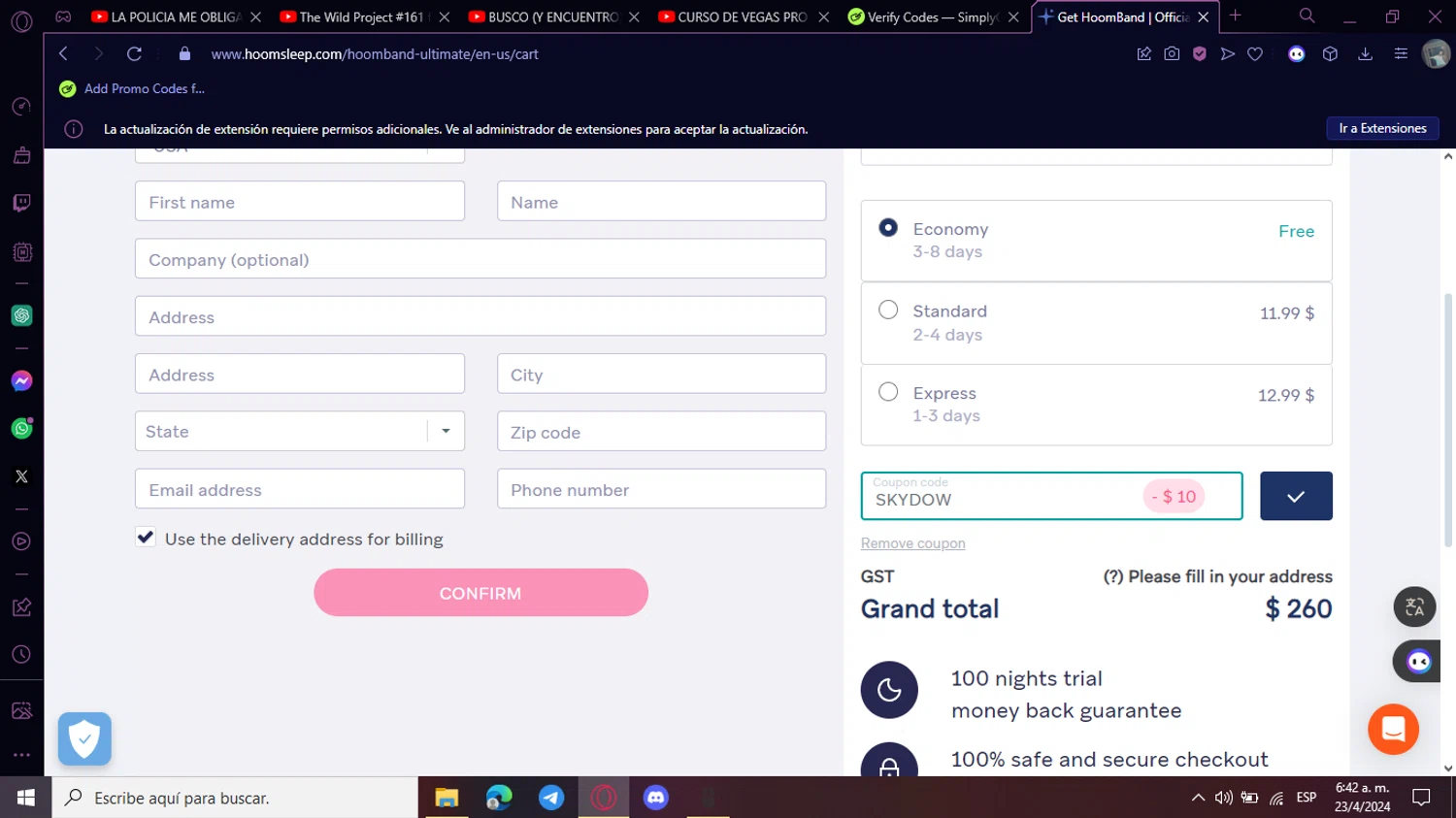
Task: Take a snapshot with camera icon
Action: [1172, 54]
